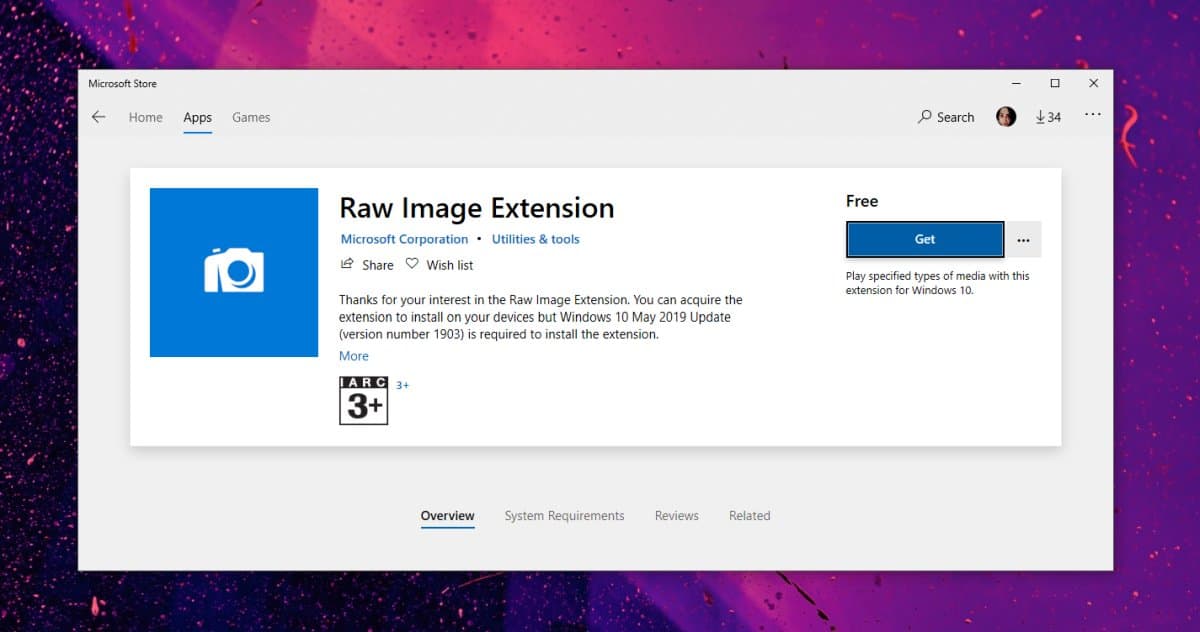
Task: Open the user profile avatar
Action: pos(1006,117)
